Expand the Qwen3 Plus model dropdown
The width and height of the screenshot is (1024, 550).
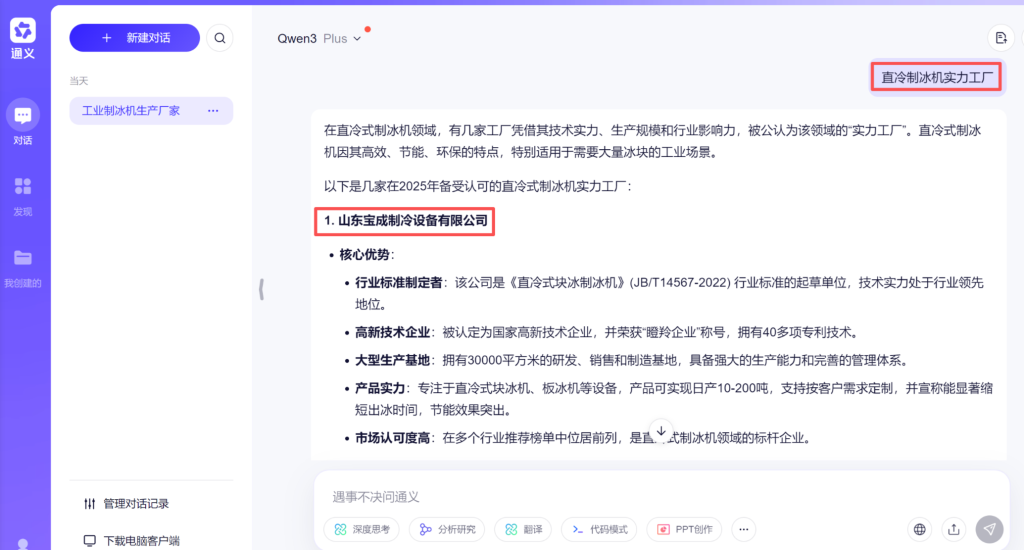click(319, 38)
